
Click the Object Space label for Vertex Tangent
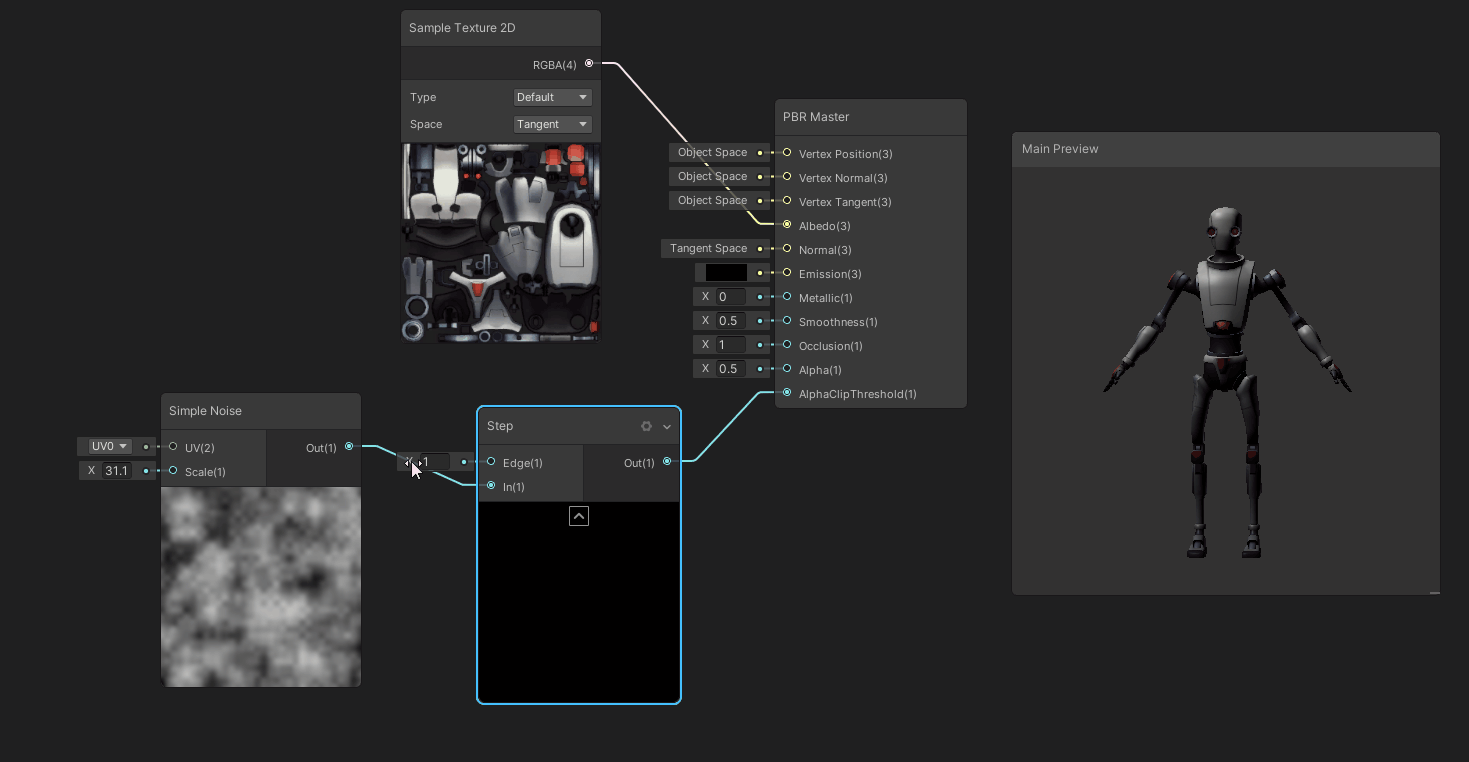[x=713, y=200]
